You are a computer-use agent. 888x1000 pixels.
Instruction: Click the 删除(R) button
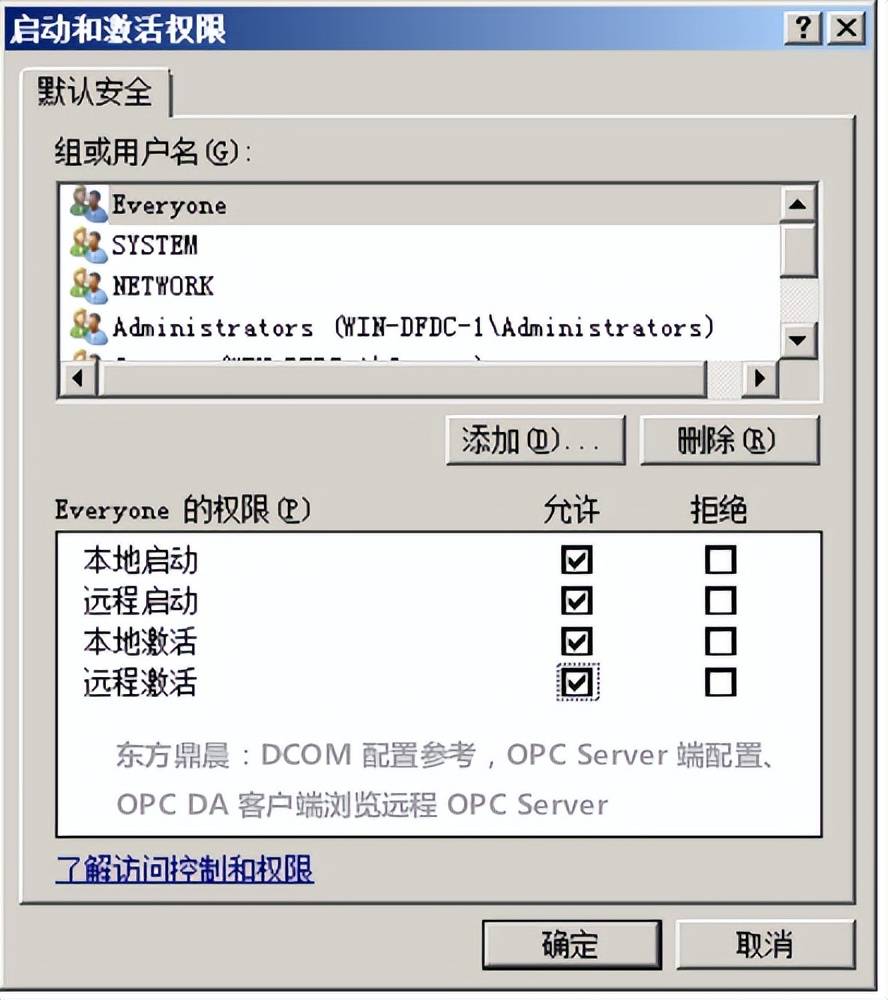tap(729, 441)
